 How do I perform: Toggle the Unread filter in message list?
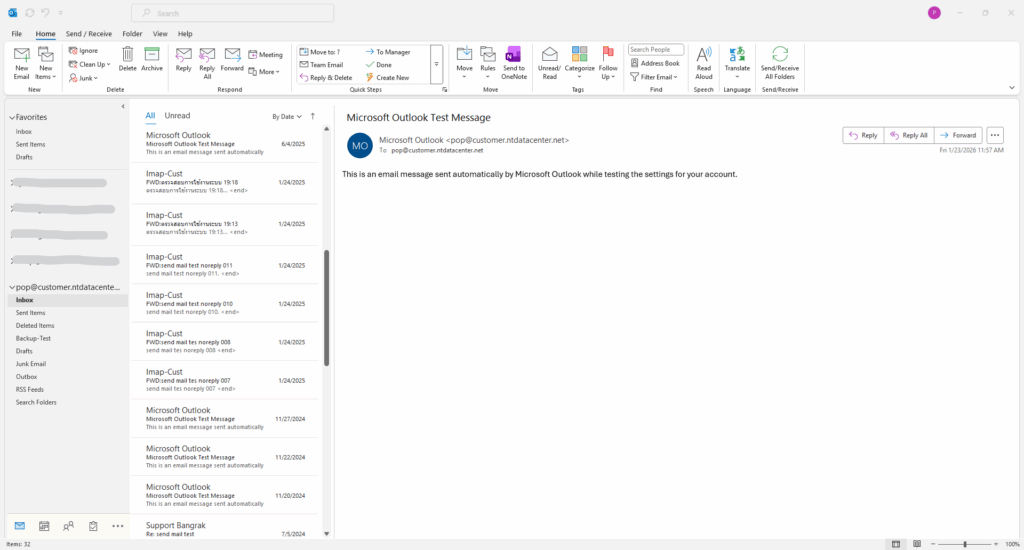click(177, 116)
